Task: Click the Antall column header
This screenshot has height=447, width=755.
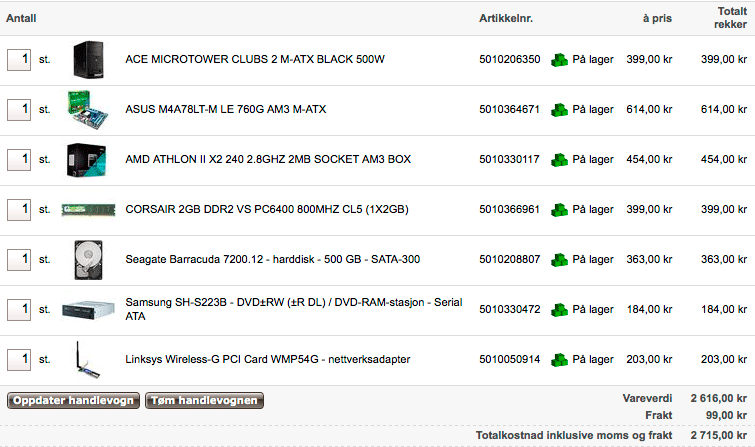Action: (x=21, y=18)
